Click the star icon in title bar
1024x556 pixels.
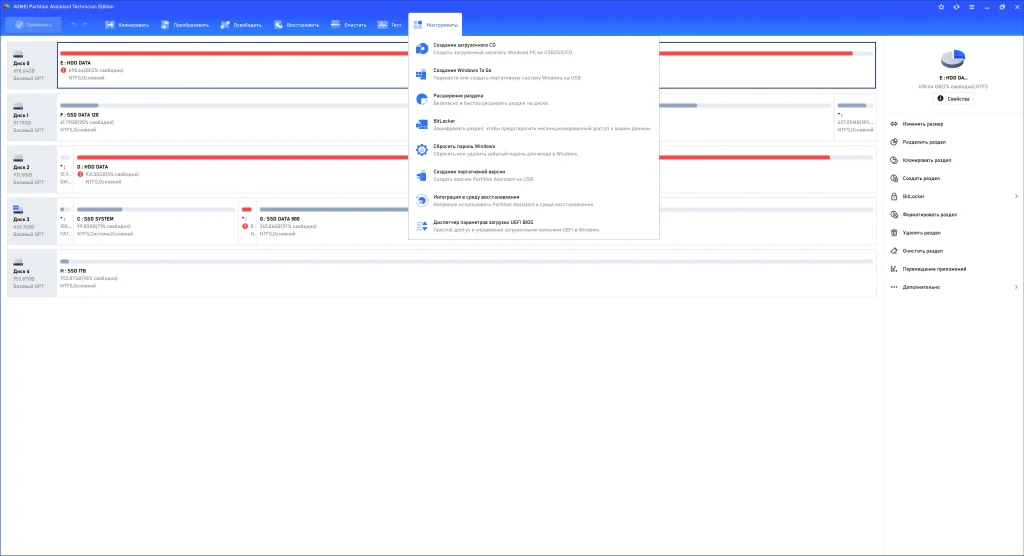(941, 7)
